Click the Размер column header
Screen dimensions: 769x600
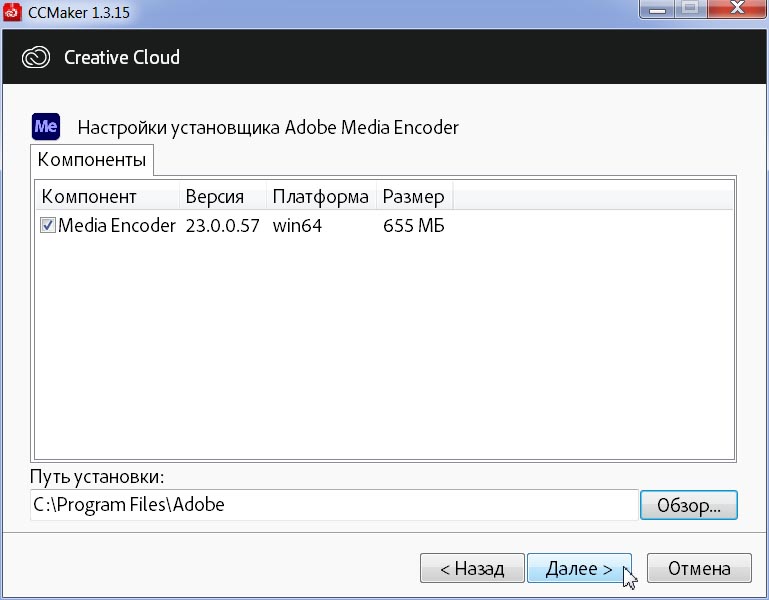pyautogui.click(x=414, y=196)
